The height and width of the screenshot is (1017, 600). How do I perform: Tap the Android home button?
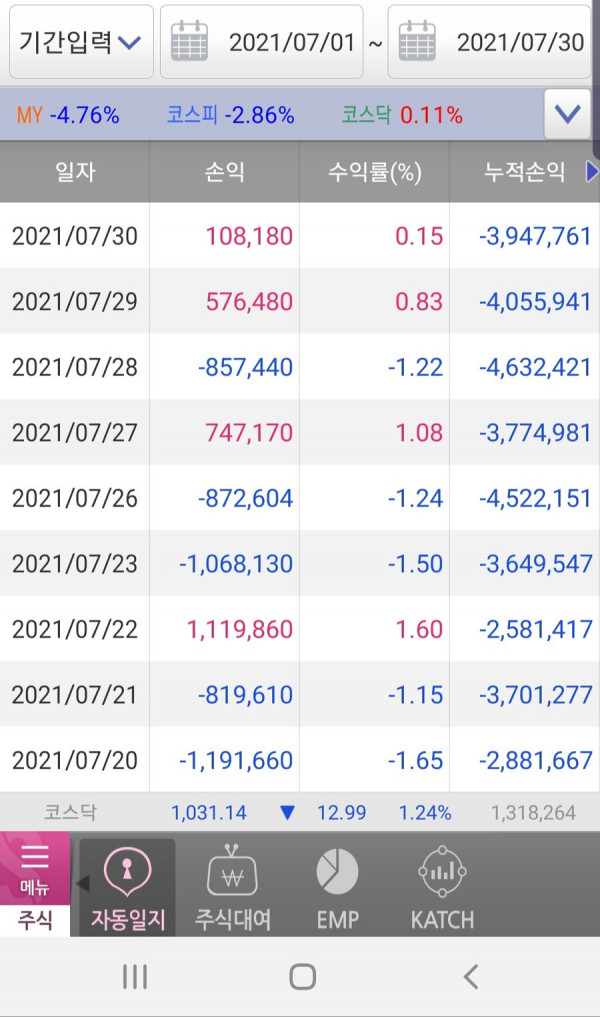click(x=302, y=976)
